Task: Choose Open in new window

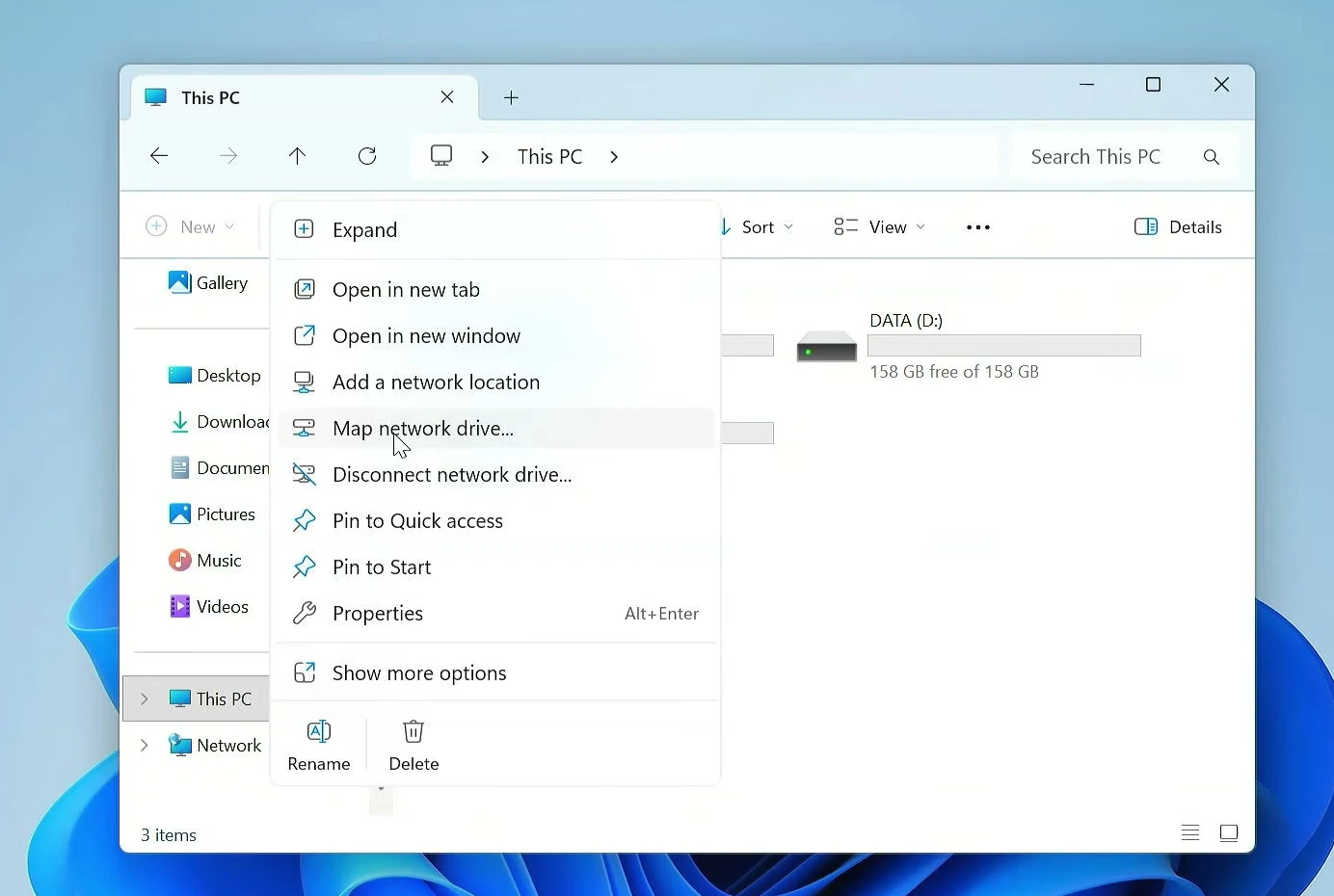Action: point(496,336)
